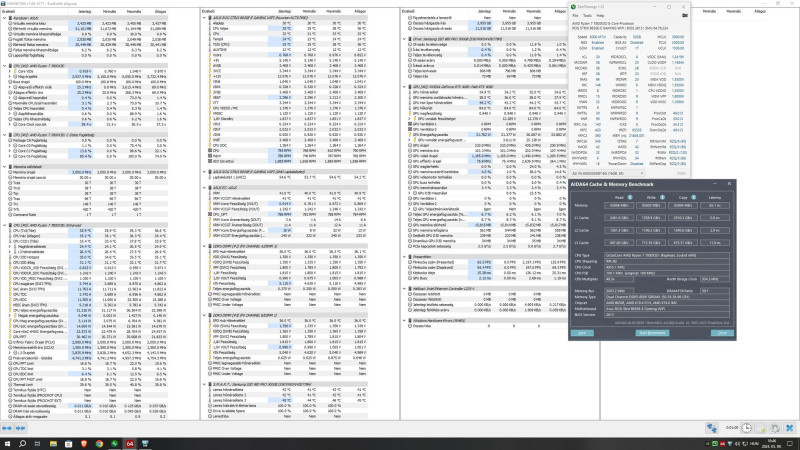Open the Tools menu in ZenTimings

click(x=587, y=16)
